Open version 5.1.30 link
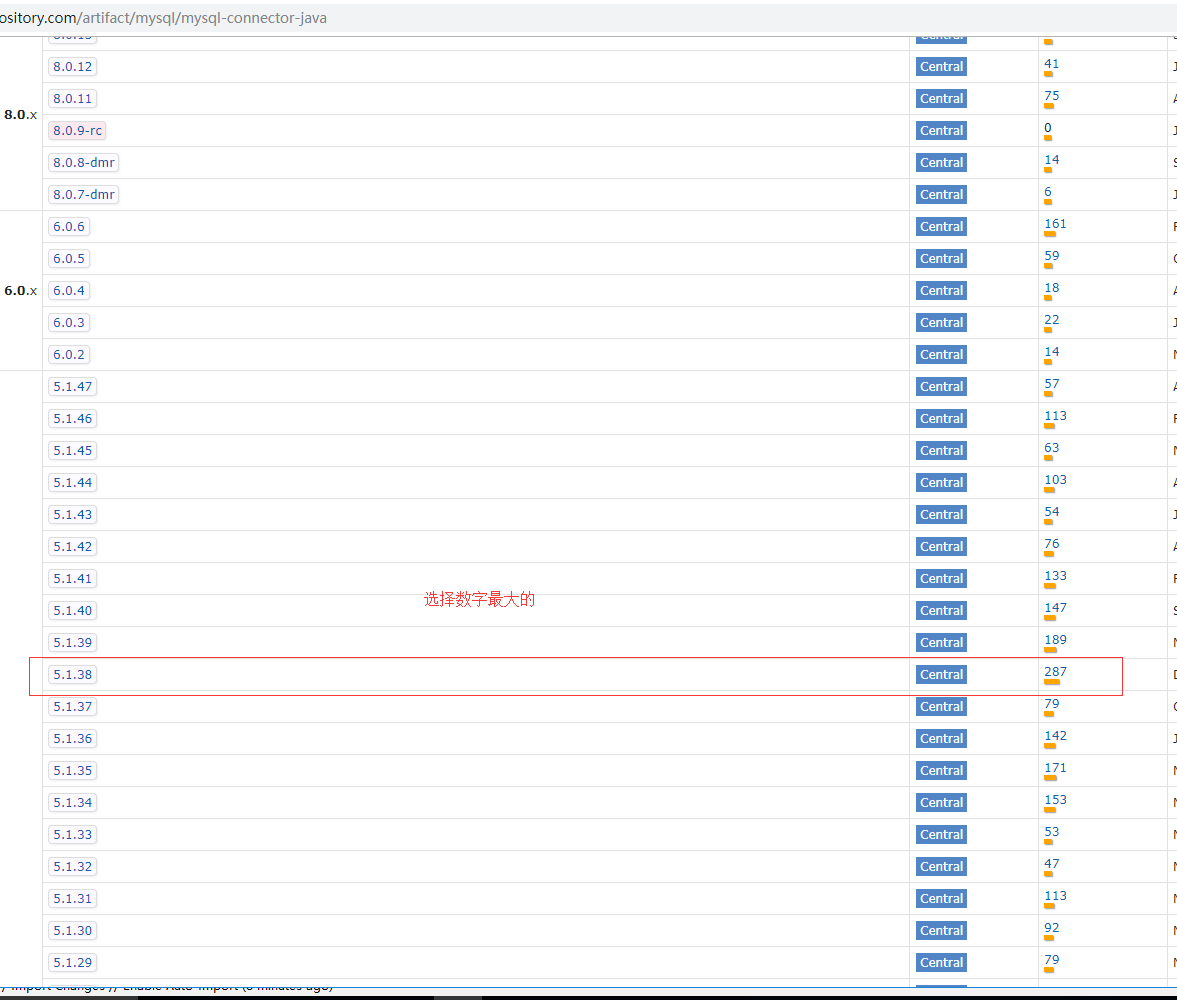 73,931
